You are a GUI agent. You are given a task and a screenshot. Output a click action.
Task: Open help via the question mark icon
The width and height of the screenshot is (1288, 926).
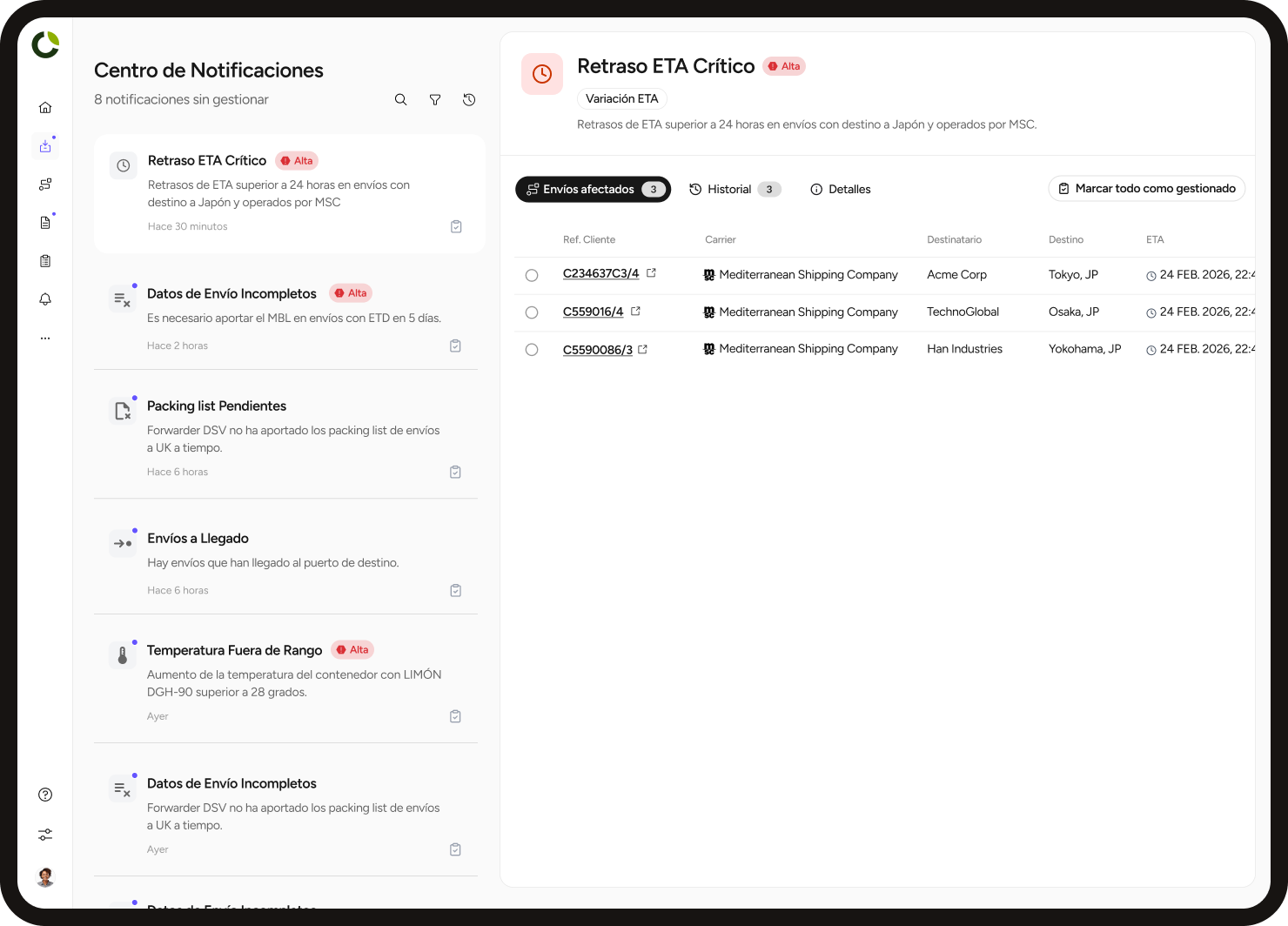pyautogui.click(x=45, y=794)
